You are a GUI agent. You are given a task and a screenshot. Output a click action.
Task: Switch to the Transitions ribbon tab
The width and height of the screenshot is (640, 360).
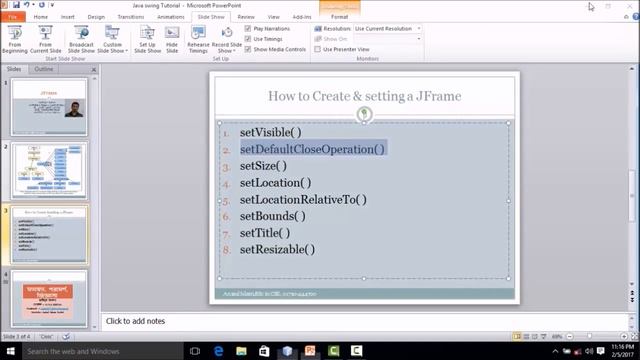(x=131, y=17)
